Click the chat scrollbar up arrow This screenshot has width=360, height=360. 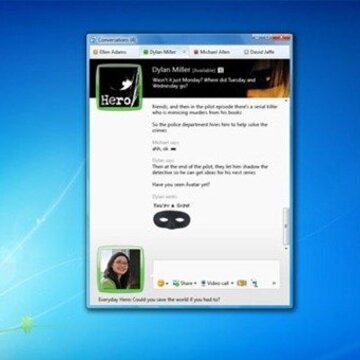pyautogui.click(x=286, y=101)
